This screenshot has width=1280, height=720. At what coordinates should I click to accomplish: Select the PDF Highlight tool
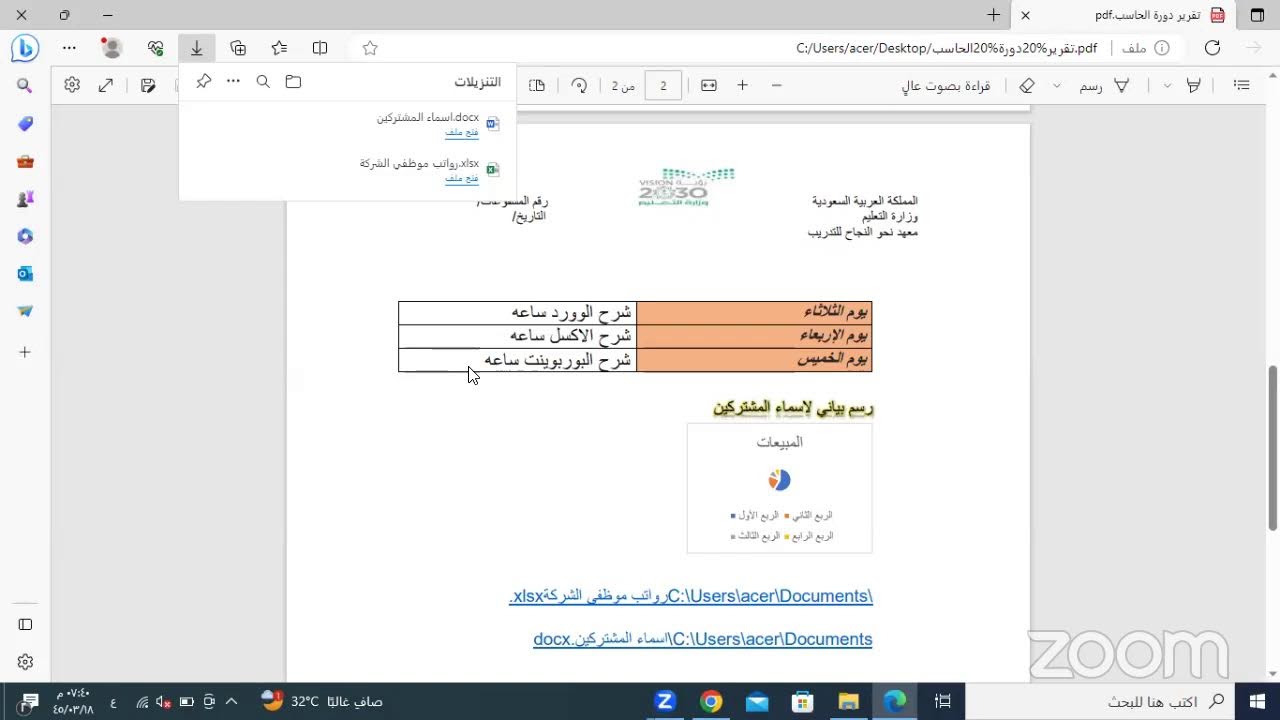[x=1193, y=85]
